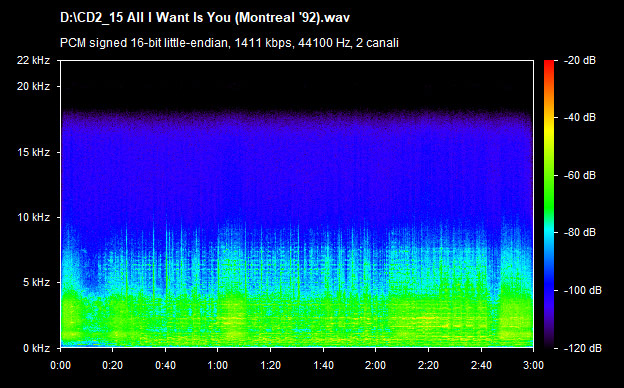Select the -80 dB legend label
This screenshot has width=624, height=388.
tap(580, 232)
